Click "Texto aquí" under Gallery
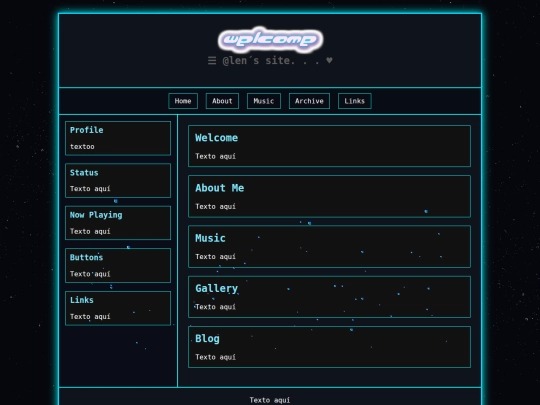 pos(216,307)
